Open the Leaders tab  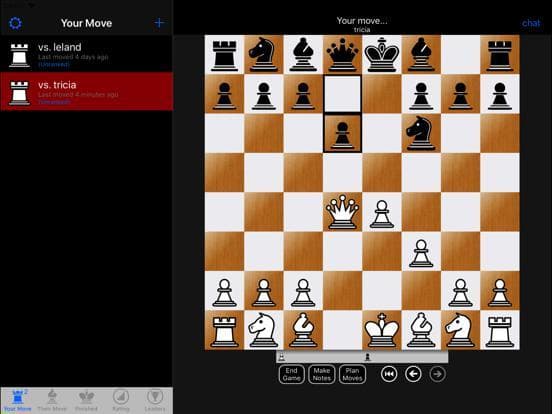[x=155, y=401]
